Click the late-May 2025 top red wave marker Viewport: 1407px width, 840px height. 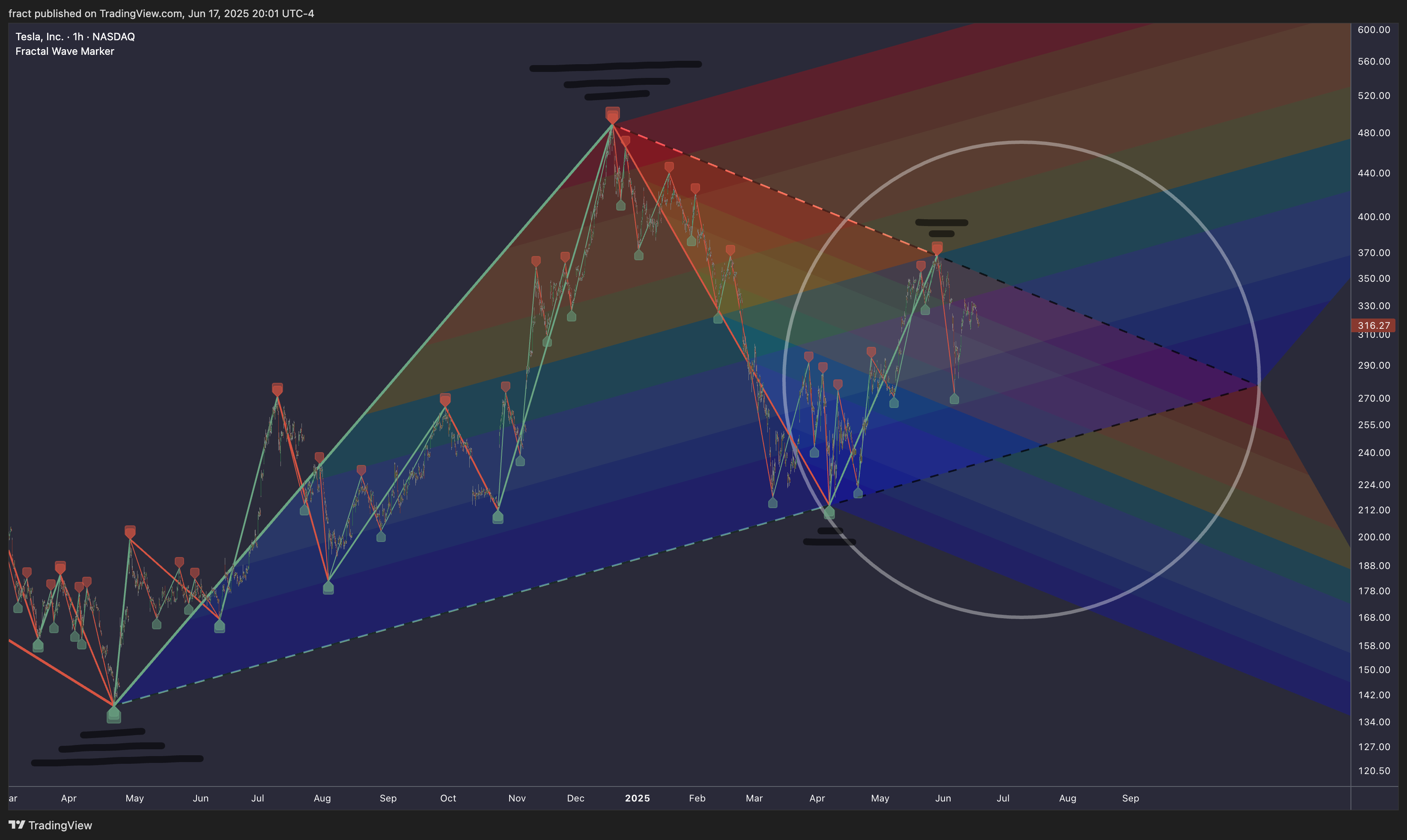937,248
